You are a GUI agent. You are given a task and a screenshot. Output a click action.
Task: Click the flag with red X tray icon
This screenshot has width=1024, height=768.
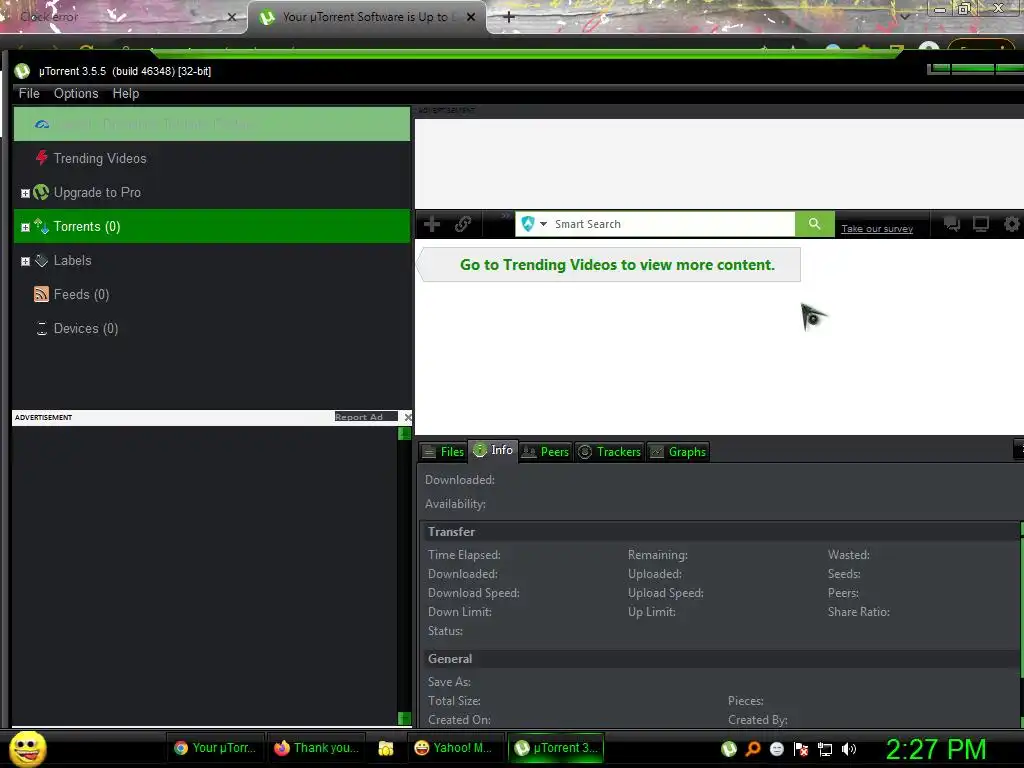(x=801, y=749)
